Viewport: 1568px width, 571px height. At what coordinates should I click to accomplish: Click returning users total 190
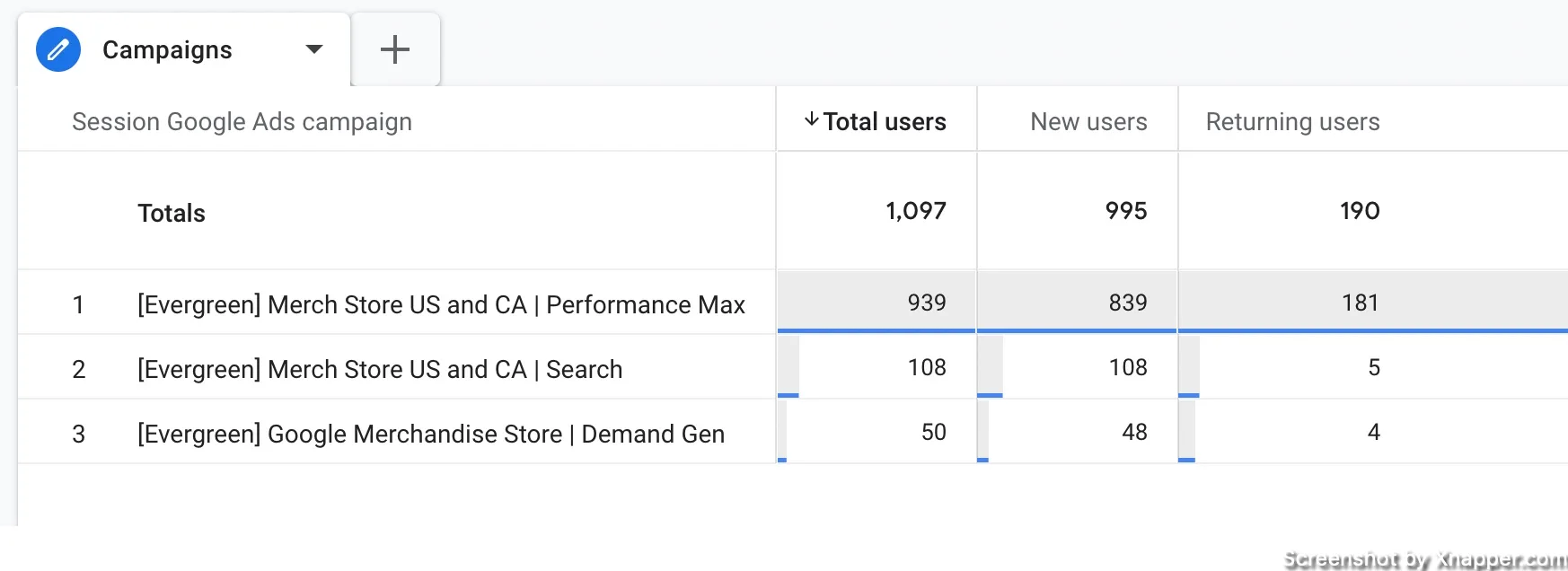(1360, 211)
